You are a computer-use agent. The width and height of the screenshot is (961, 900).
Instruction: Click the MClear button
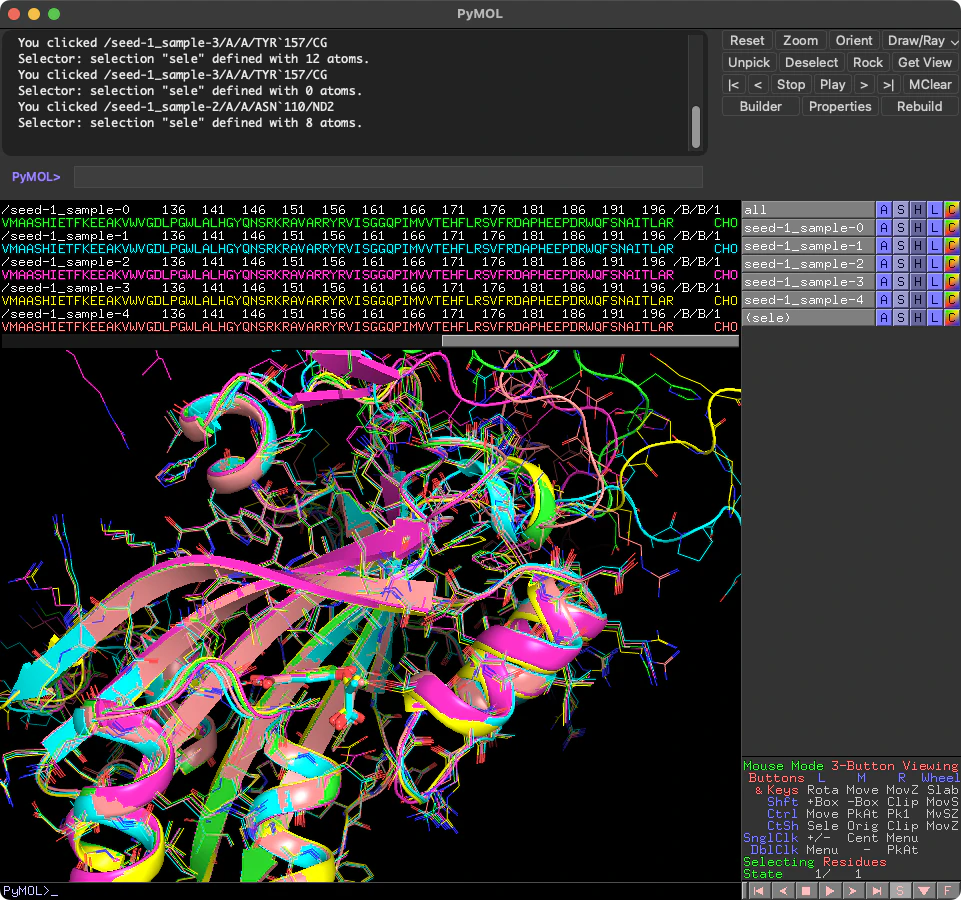930,85
